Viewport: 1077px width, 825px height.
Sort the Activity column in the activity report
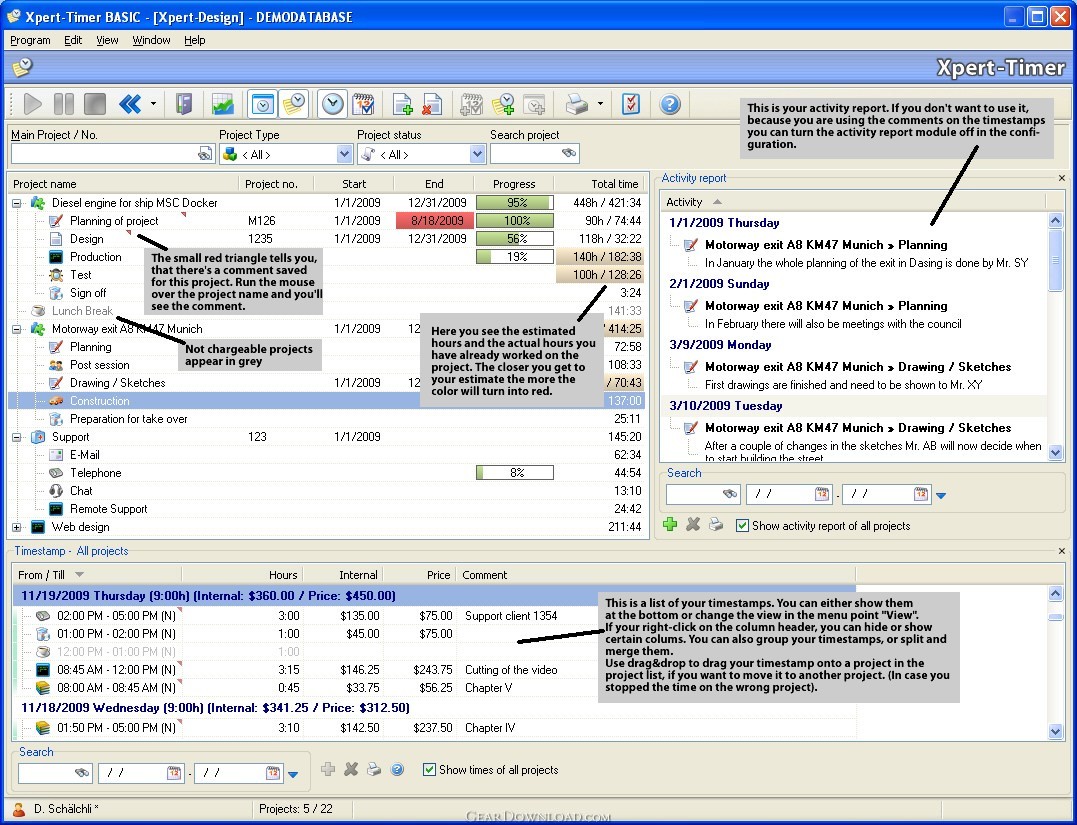click(x=852, y=201)
